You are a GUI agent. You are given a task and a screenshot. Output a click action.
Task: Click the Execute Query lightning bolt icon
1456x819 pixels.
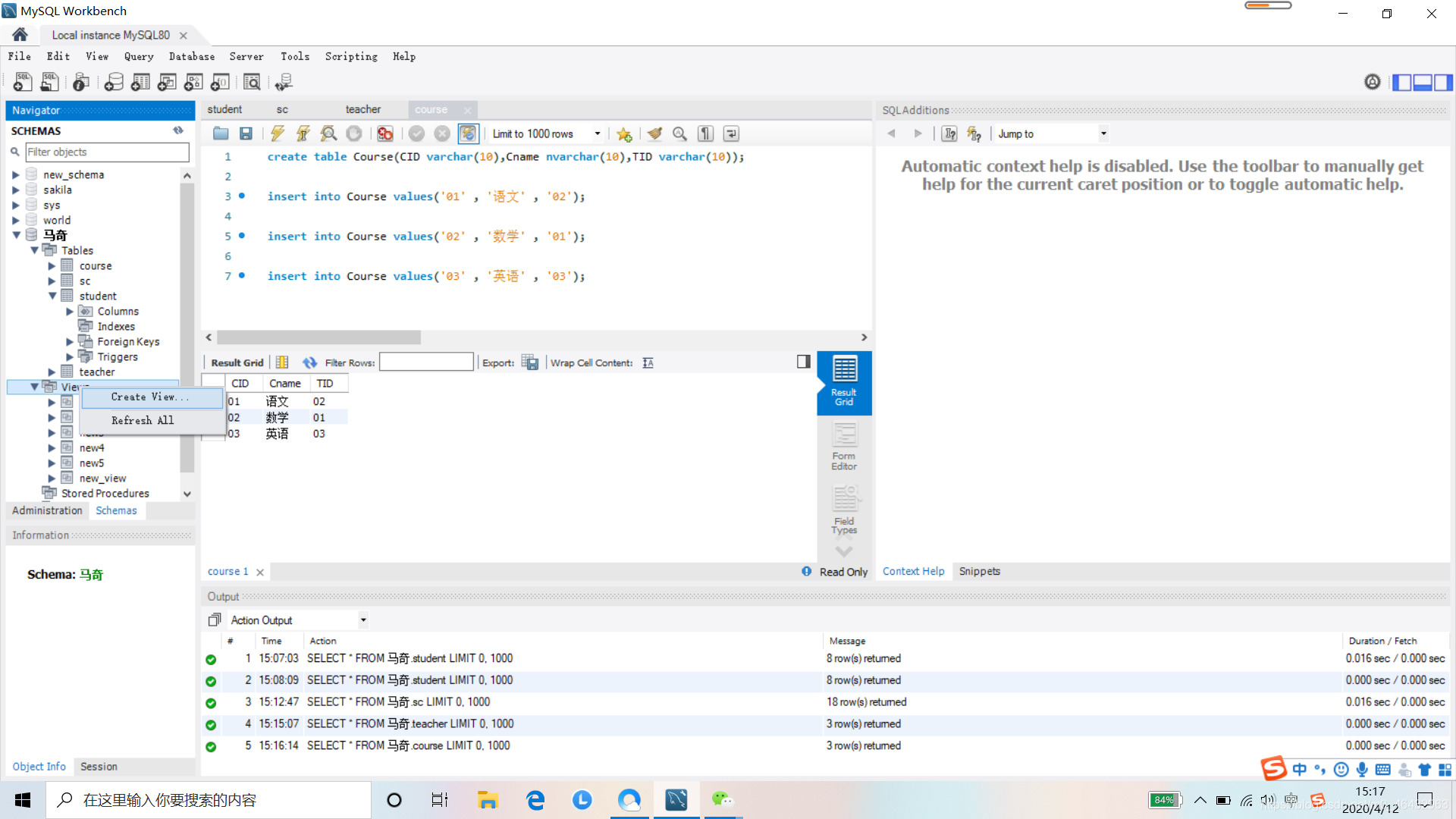pos(277,134)
